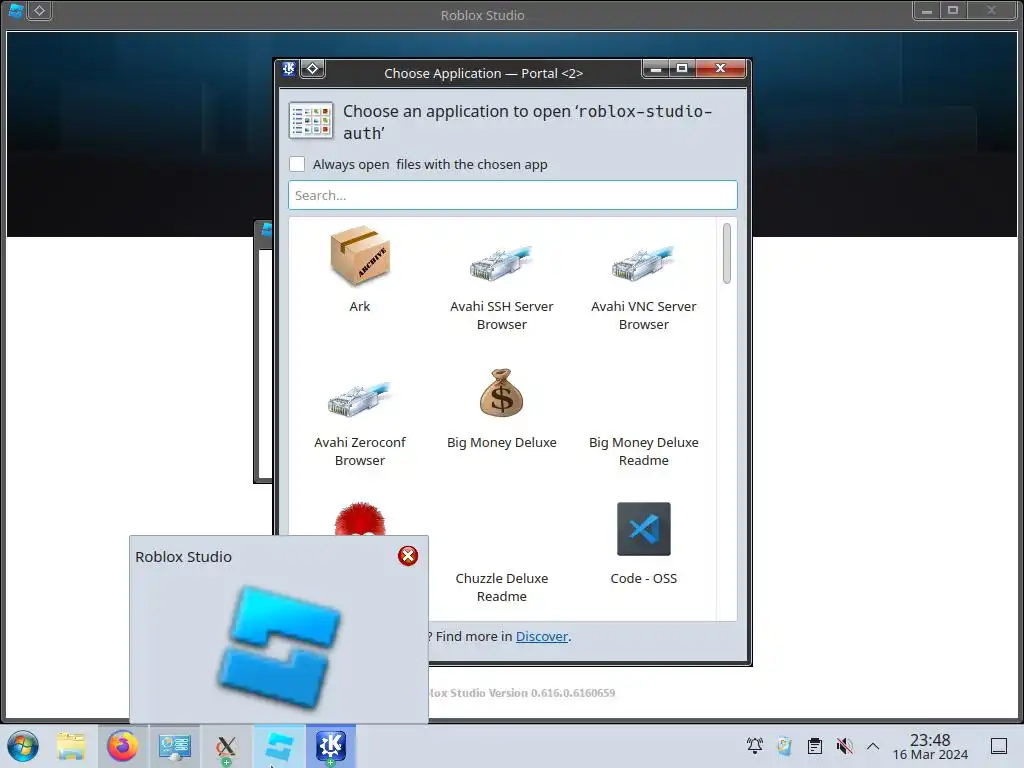Open system settings taskbar icon
Screen dimensions: 1024x768
pyautogui.click(x=175, y=746)
